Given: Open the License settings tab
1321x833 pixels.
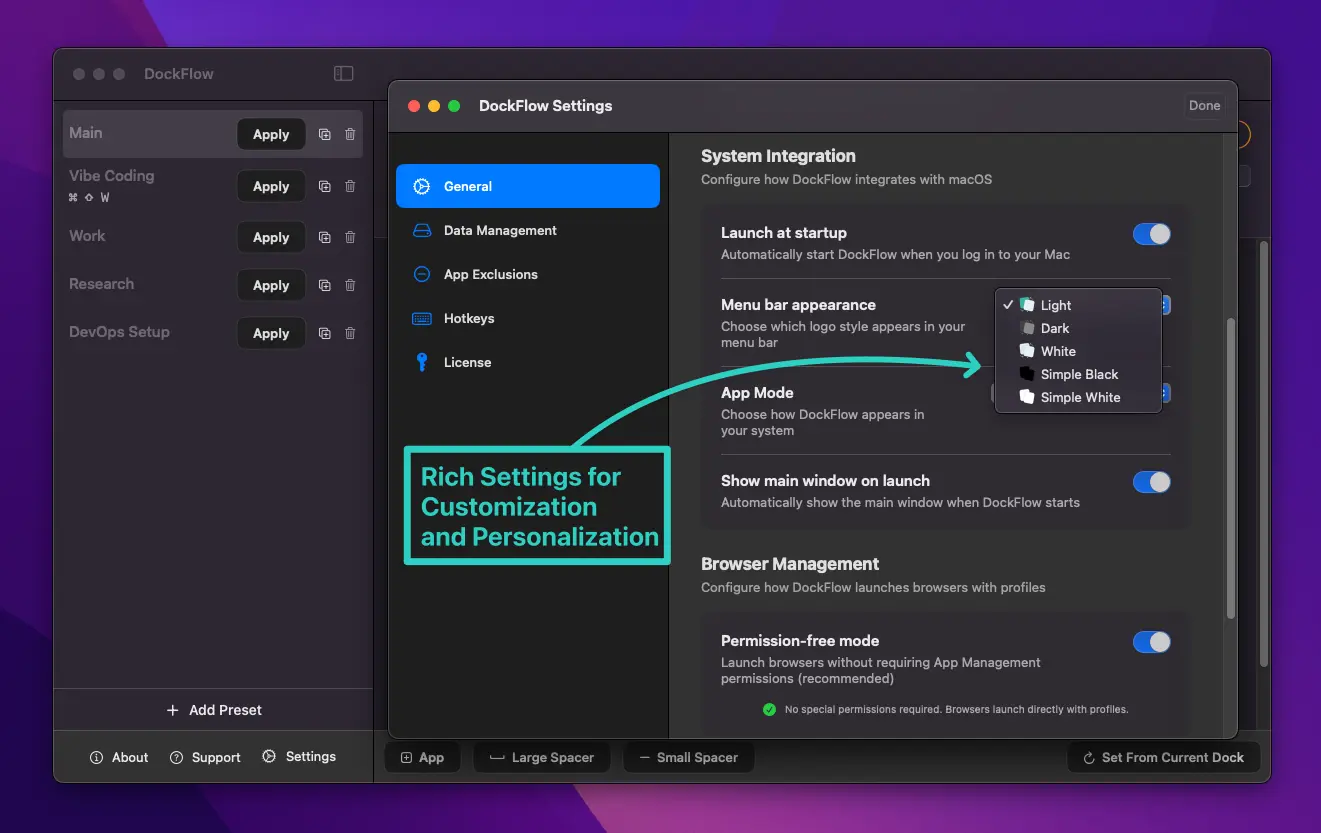Looking at the screenshot, I should (528, 362).
